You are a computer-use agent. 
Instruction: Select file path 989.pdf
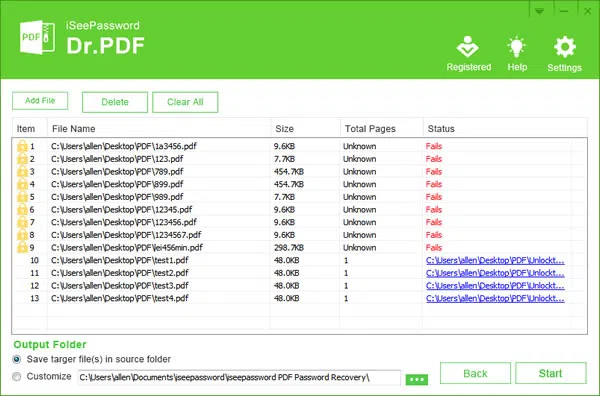117,197
